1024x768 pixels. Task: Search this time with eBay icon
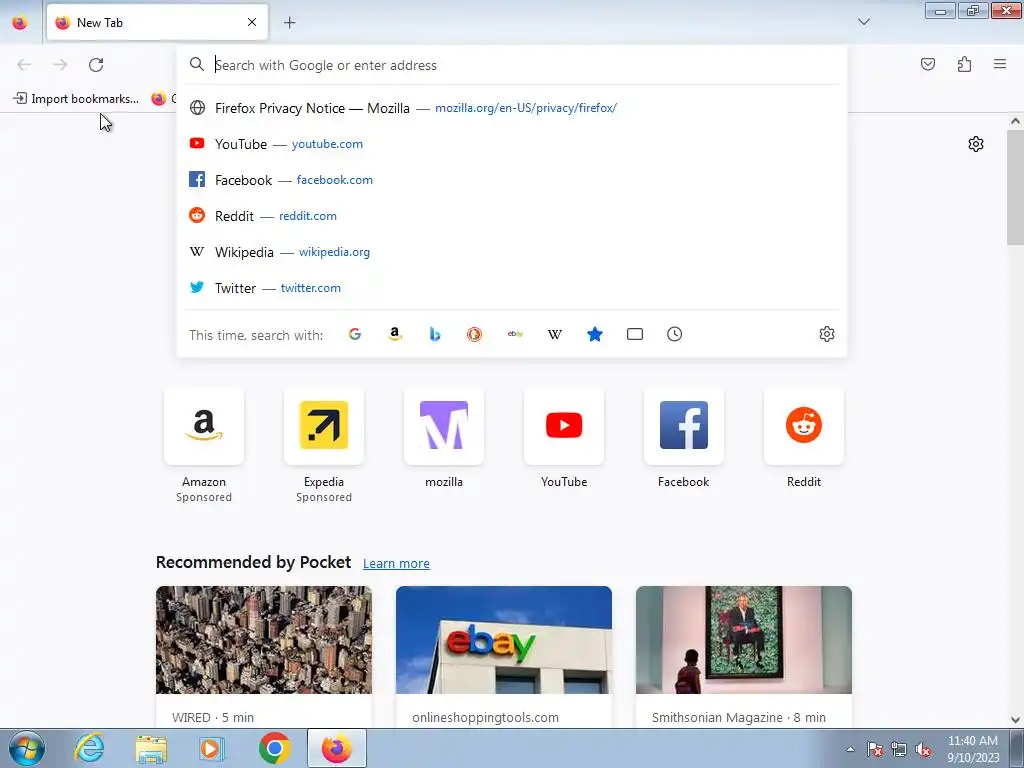tap(515, 334)
